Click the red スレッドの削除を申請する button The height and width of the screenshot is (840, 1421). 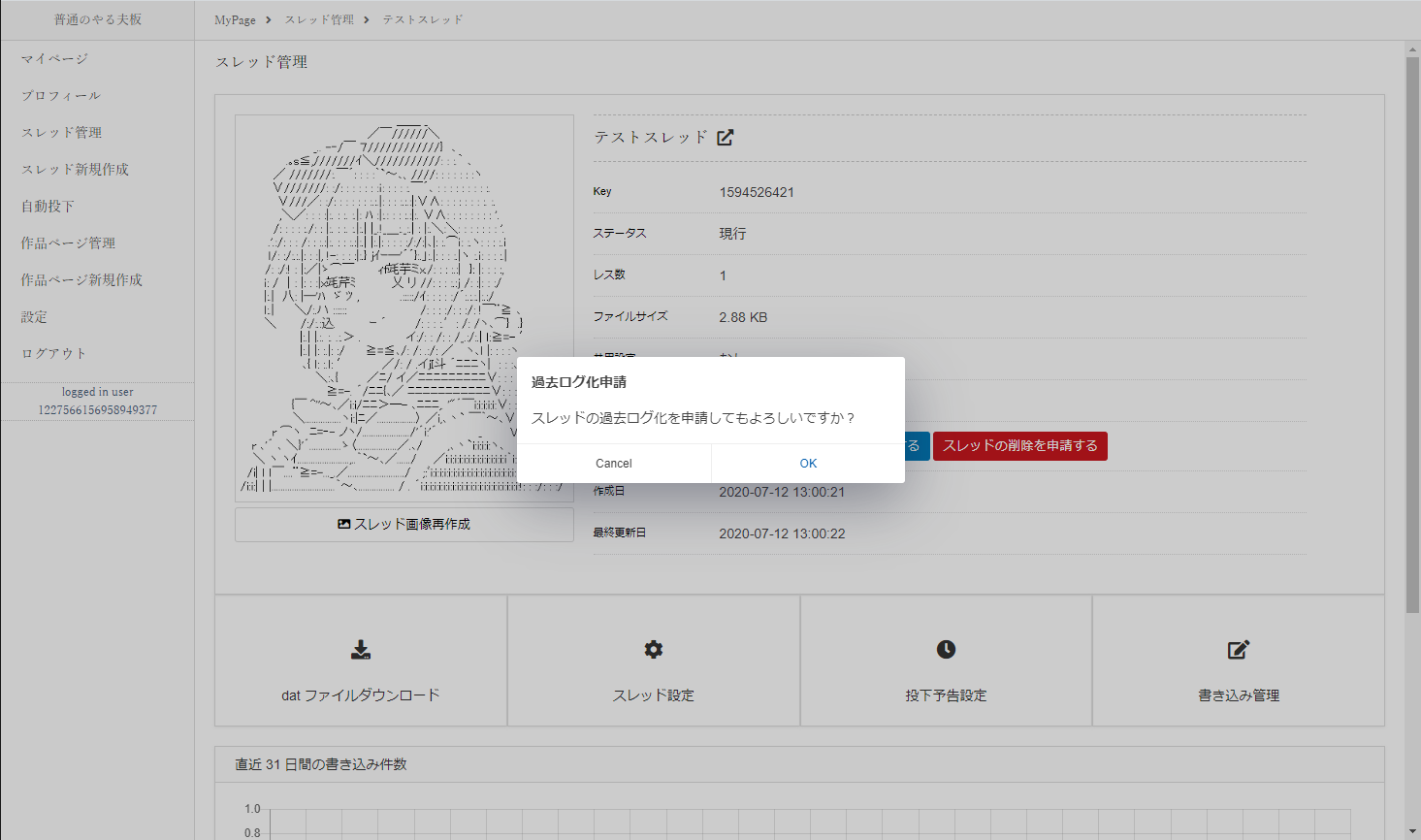[x=1019, y=446]
